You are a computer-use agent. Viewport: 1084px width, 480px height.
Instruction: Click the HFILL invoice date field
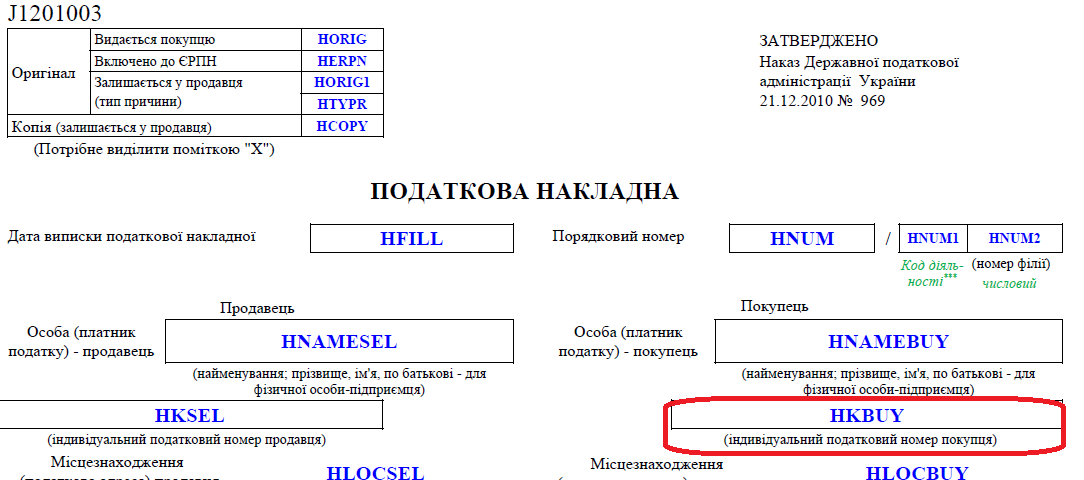(411, 239)
